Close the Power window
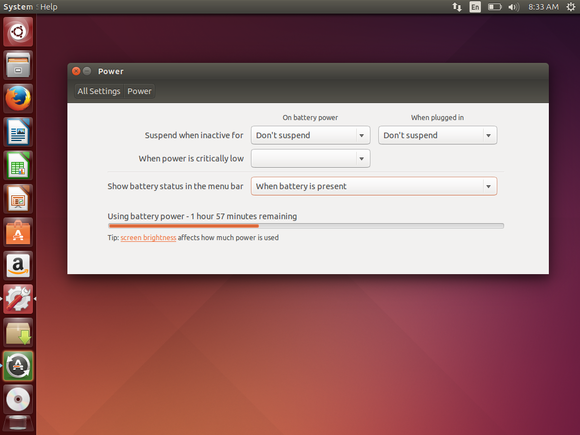The width and height of the screenshot is (580, 435). point(76,71)
